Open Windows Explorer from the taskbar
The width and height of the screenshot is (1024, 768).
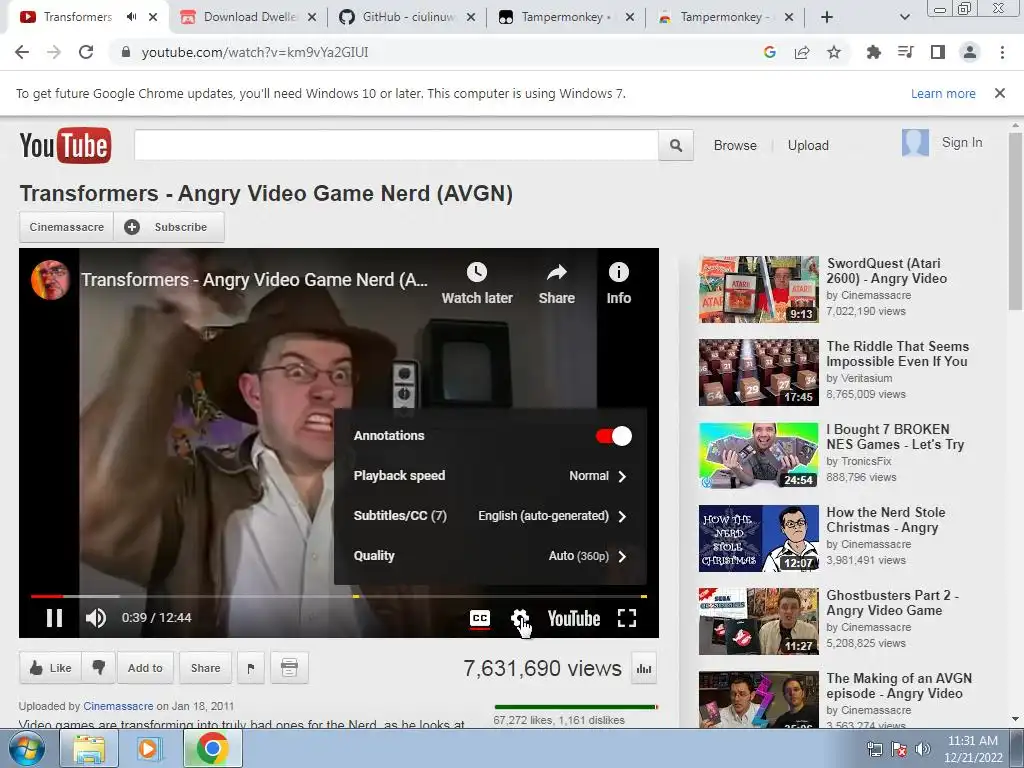(x=89, y=748)
